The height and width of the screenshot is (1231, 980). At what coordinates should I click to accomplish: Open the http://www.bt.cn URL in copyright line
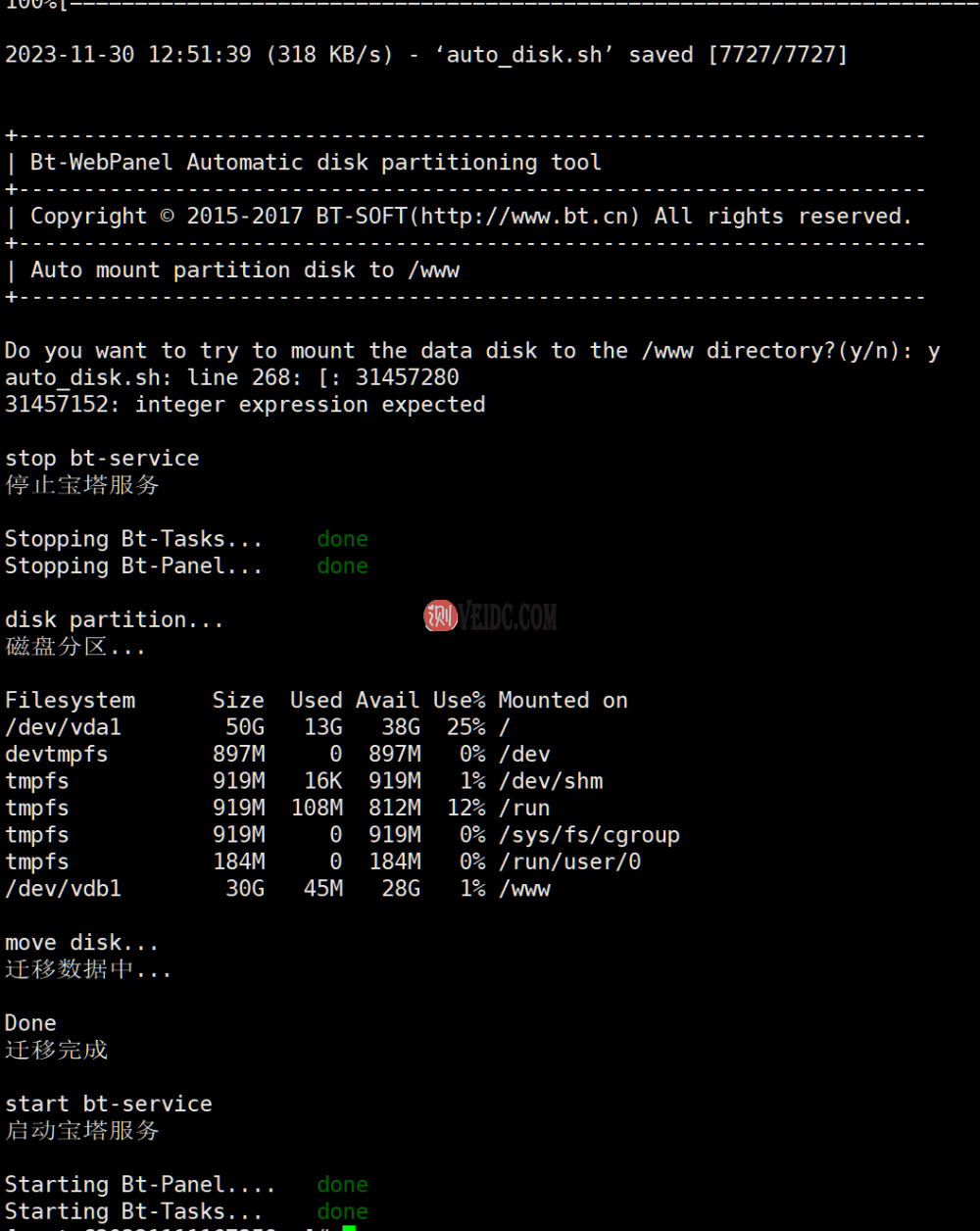tap(530, 216)
